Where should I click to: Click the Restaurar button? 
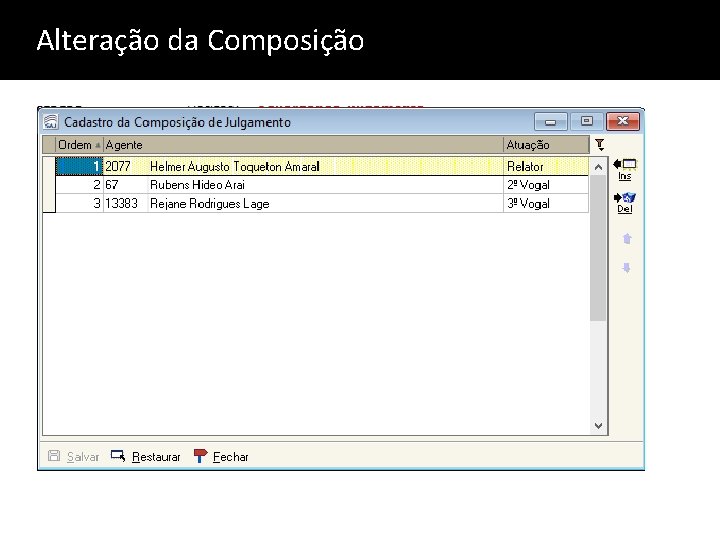[146, 456]
